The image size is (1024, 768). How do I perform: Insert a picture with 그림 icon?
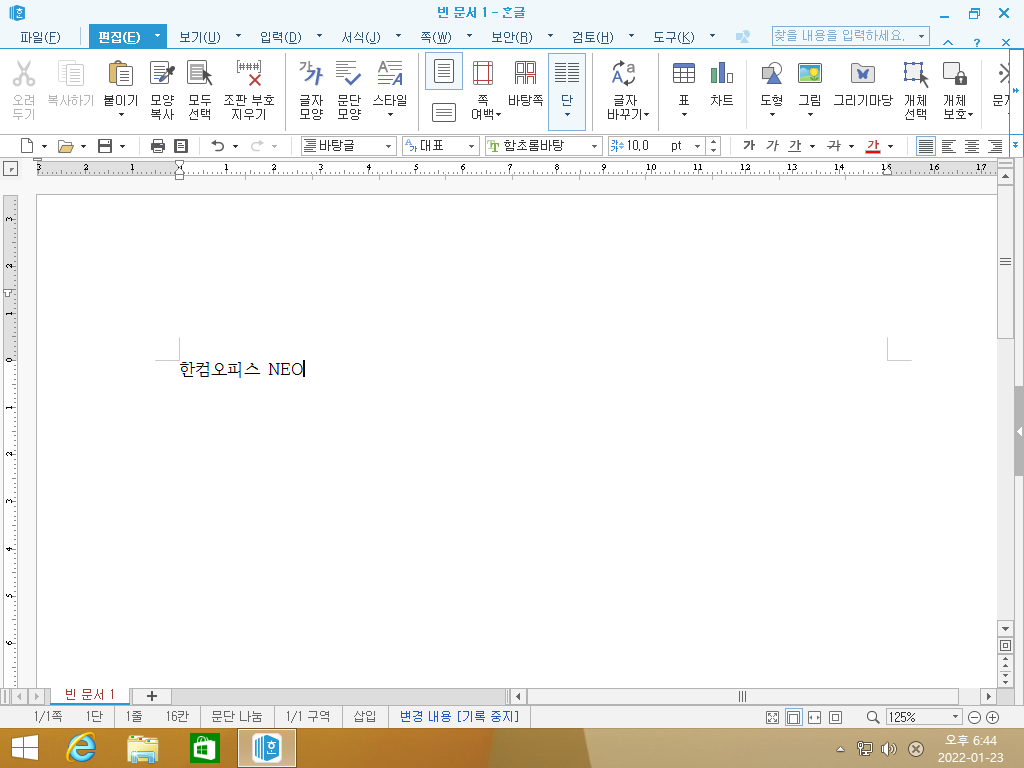810,73
